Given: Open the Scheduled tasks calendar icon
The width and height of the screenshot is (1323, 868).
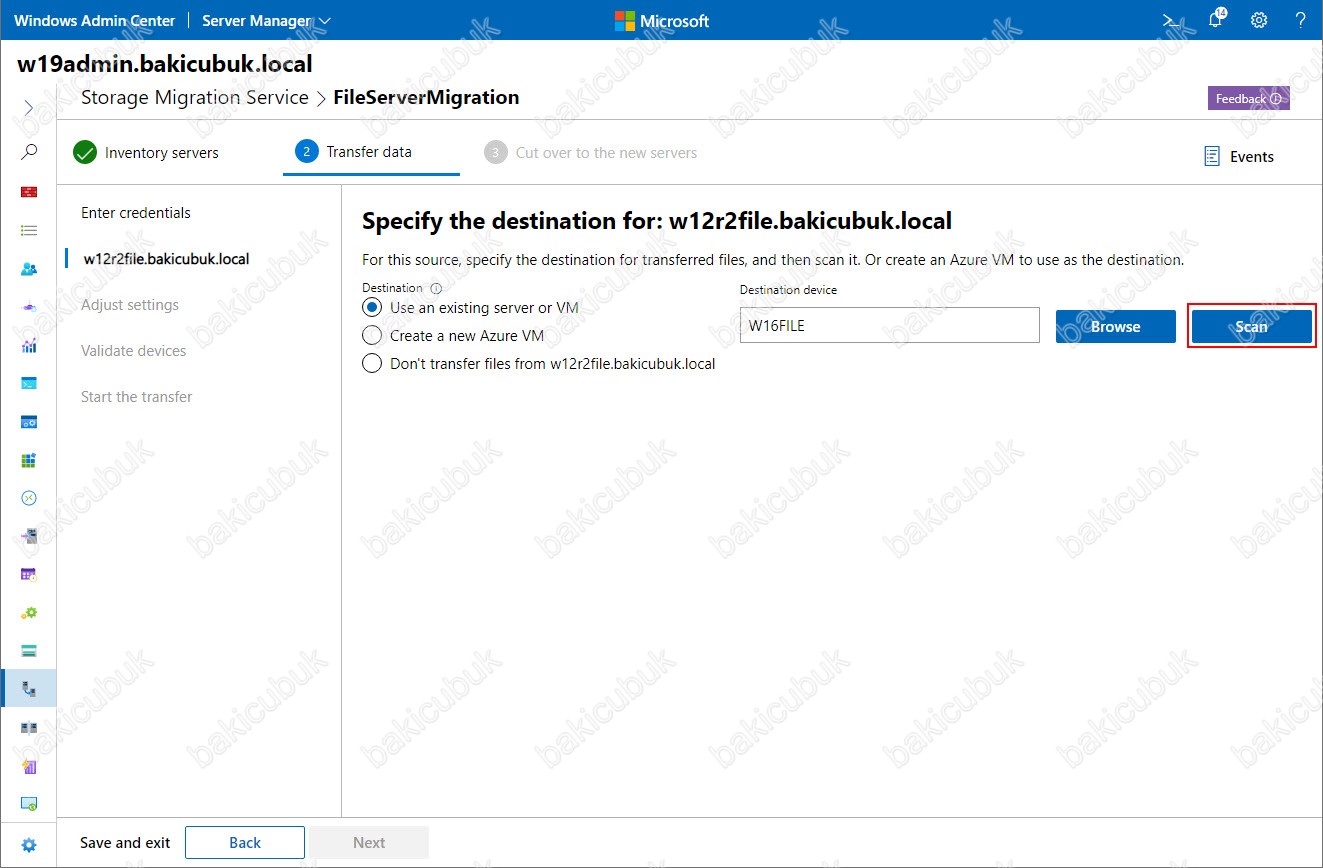Looking at the screenshot, I should [x=29, y=574].
